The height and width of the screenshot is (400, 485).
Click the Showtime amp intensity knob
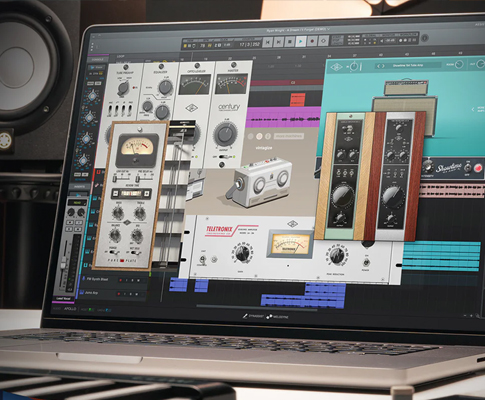[x=427, y=166]
